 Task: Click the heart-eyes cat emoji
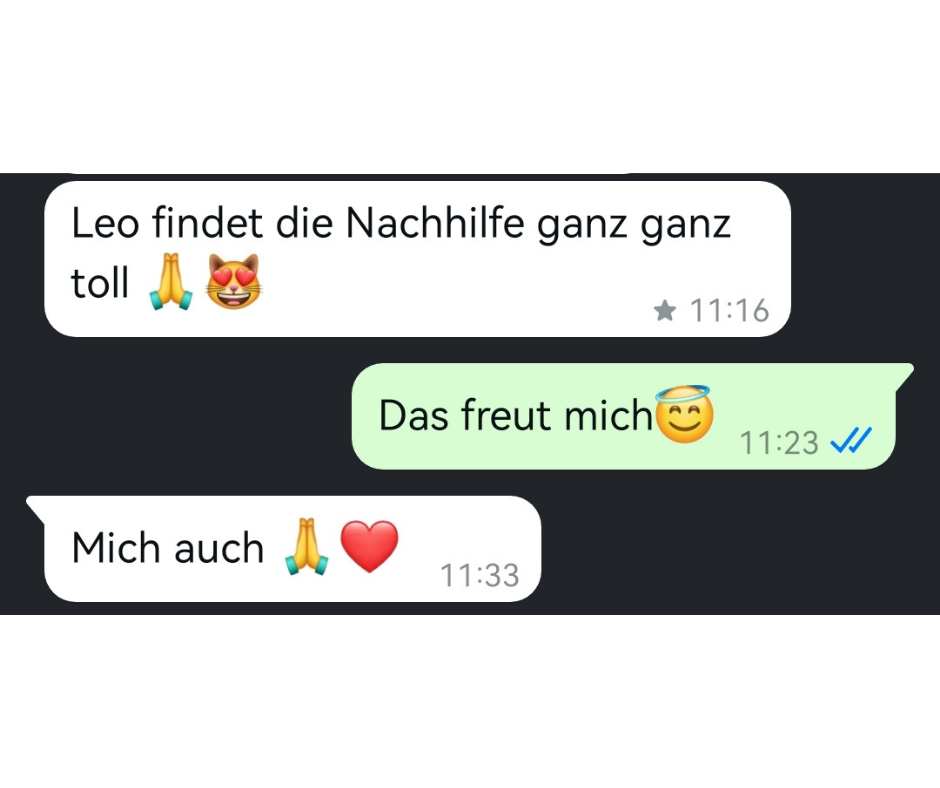(233, 281)
